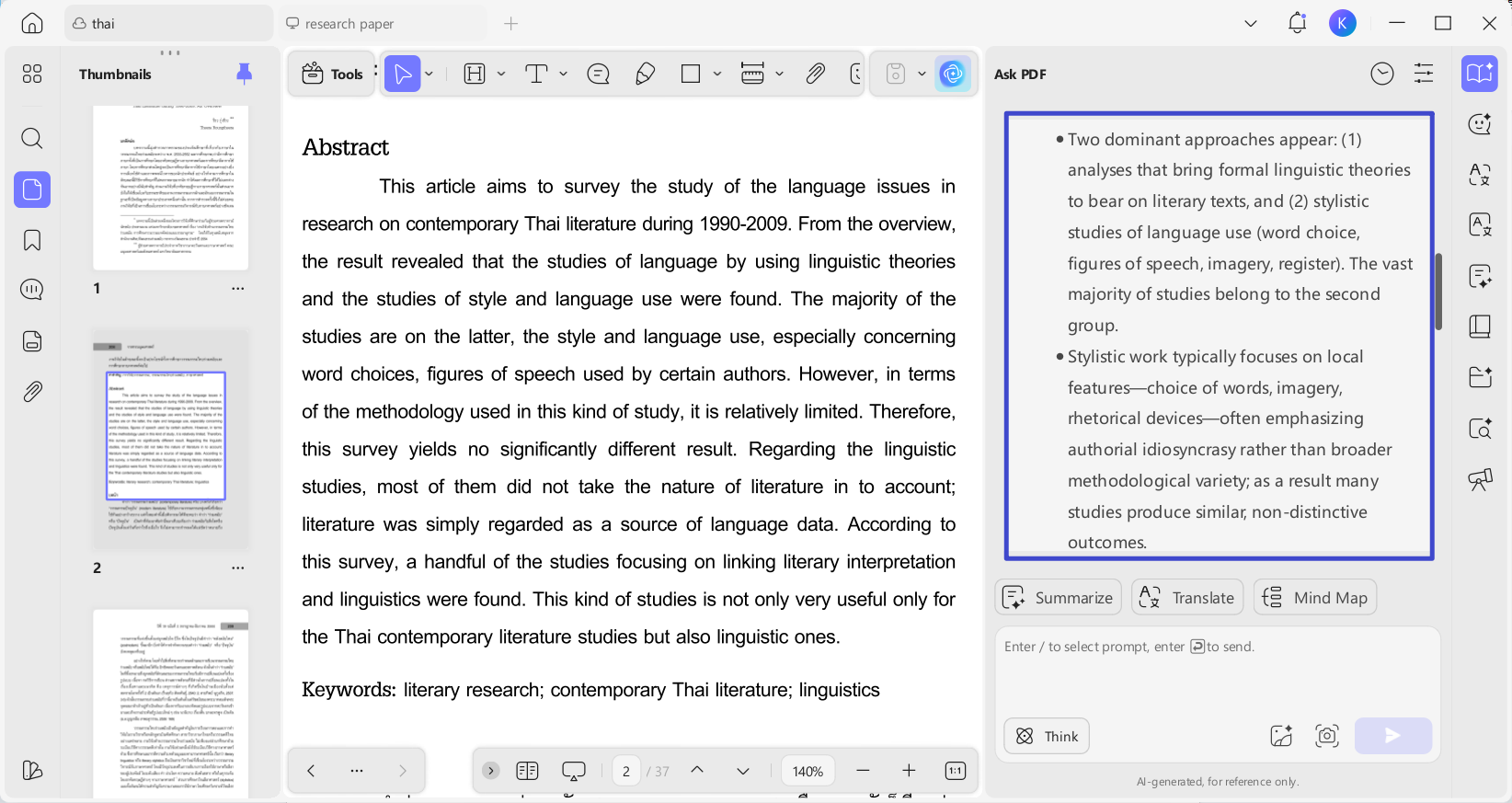This screenshot has height=803, width=1512.
Task: Start slideshow presentation mode
Action: tap(574, 771)
